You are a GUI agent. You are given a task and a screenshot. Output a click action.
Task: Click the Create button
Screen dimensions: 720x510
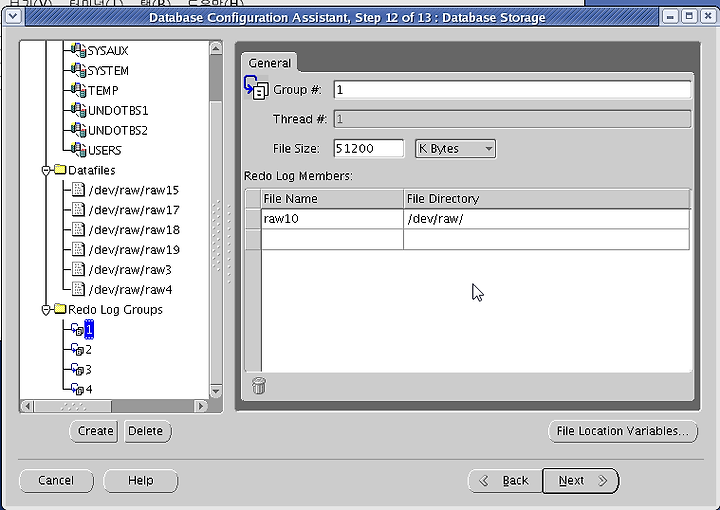95,431
